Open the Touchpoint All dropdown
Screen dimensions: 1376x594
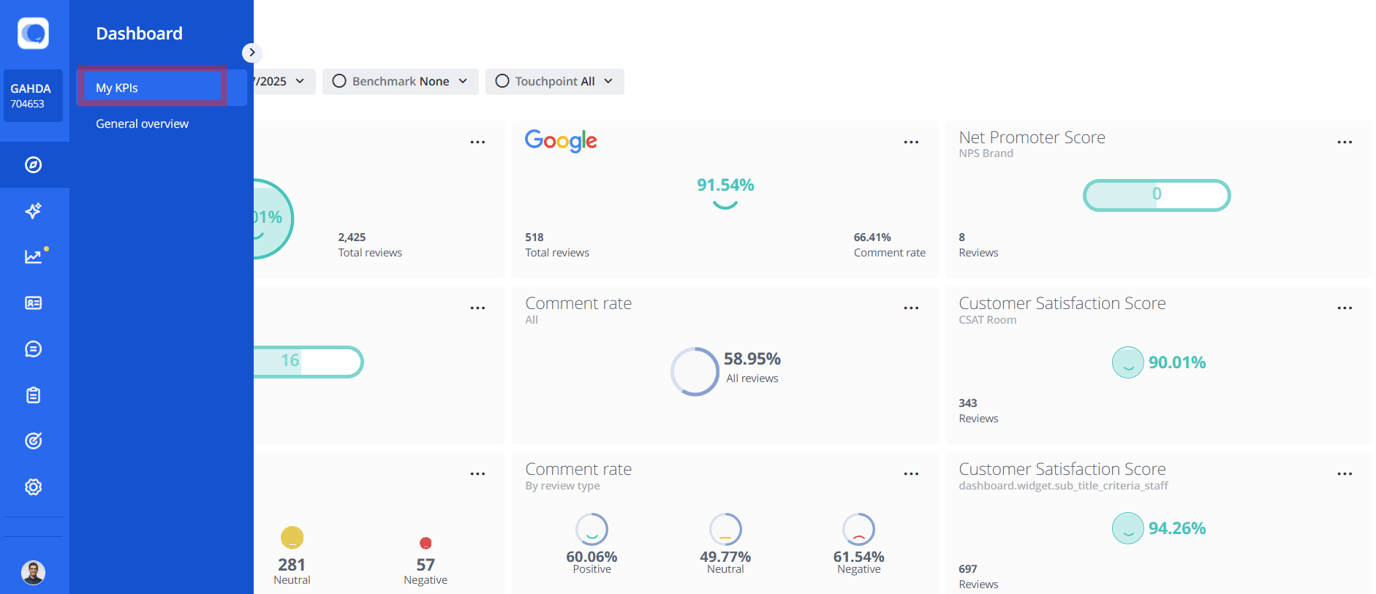[555, 81]
